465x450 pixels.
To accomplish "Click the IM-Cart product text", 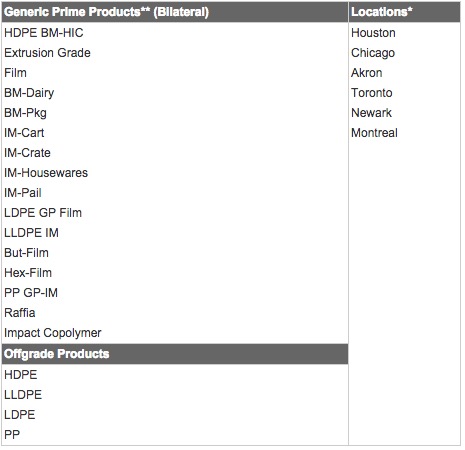I will click(x=24, y=133).
